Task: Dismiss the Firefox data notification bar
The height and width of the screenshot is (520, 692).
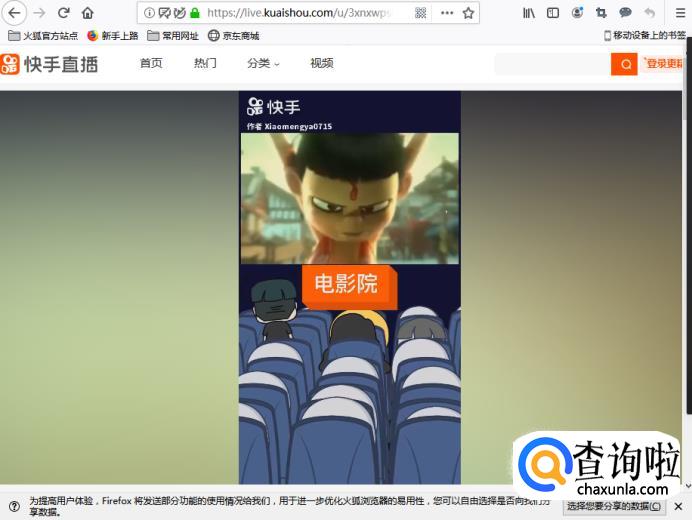Action: pyautogui.click(x=678, y=507)
